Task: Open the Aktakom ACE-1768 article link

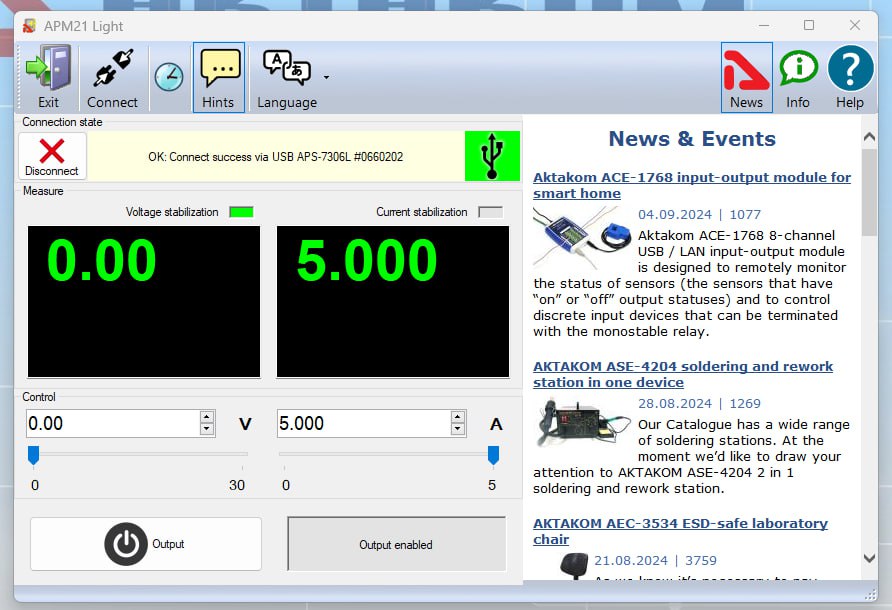Action: pyautogui.click(x=691, y=185)
